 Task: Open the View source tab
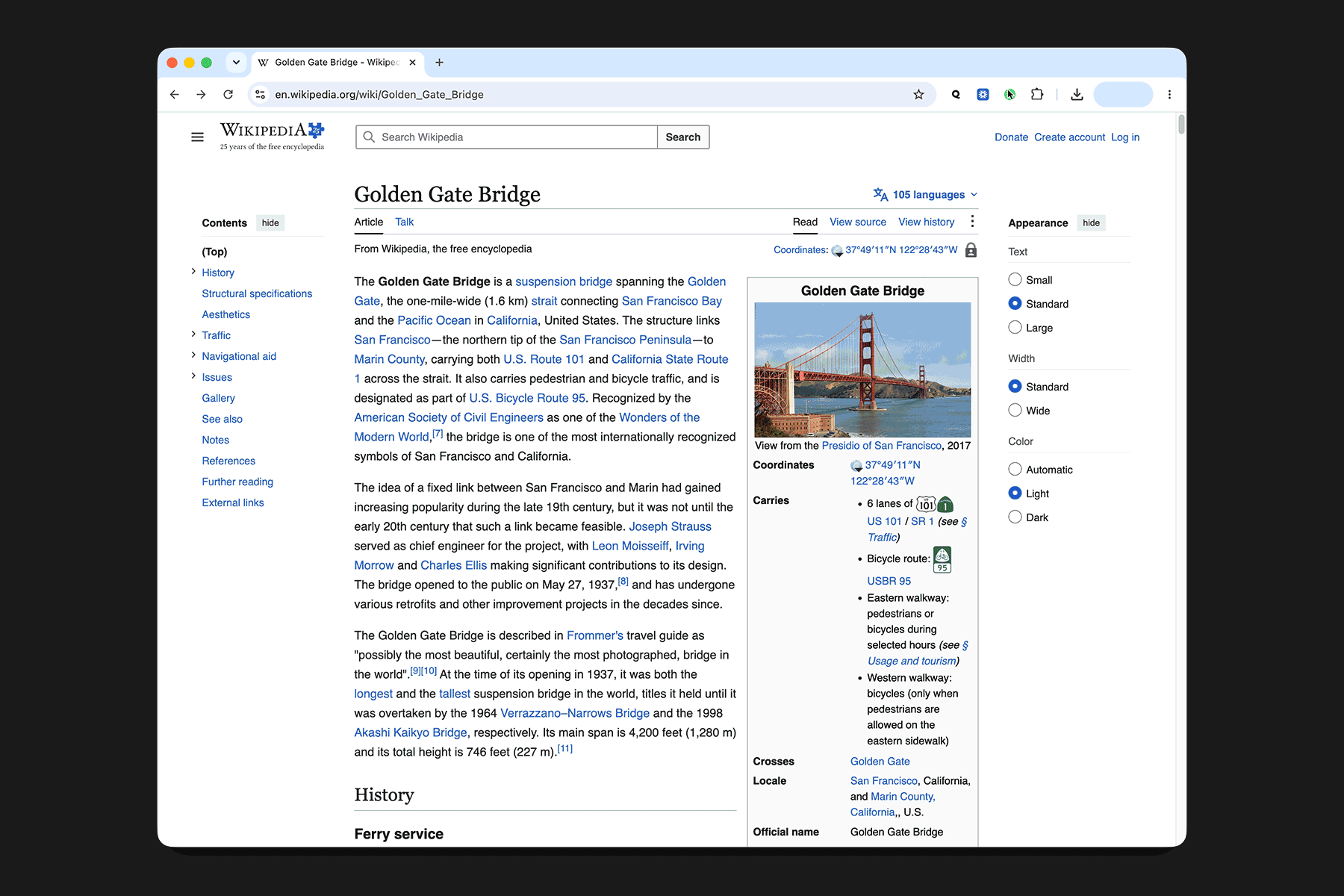coord(858,222)
